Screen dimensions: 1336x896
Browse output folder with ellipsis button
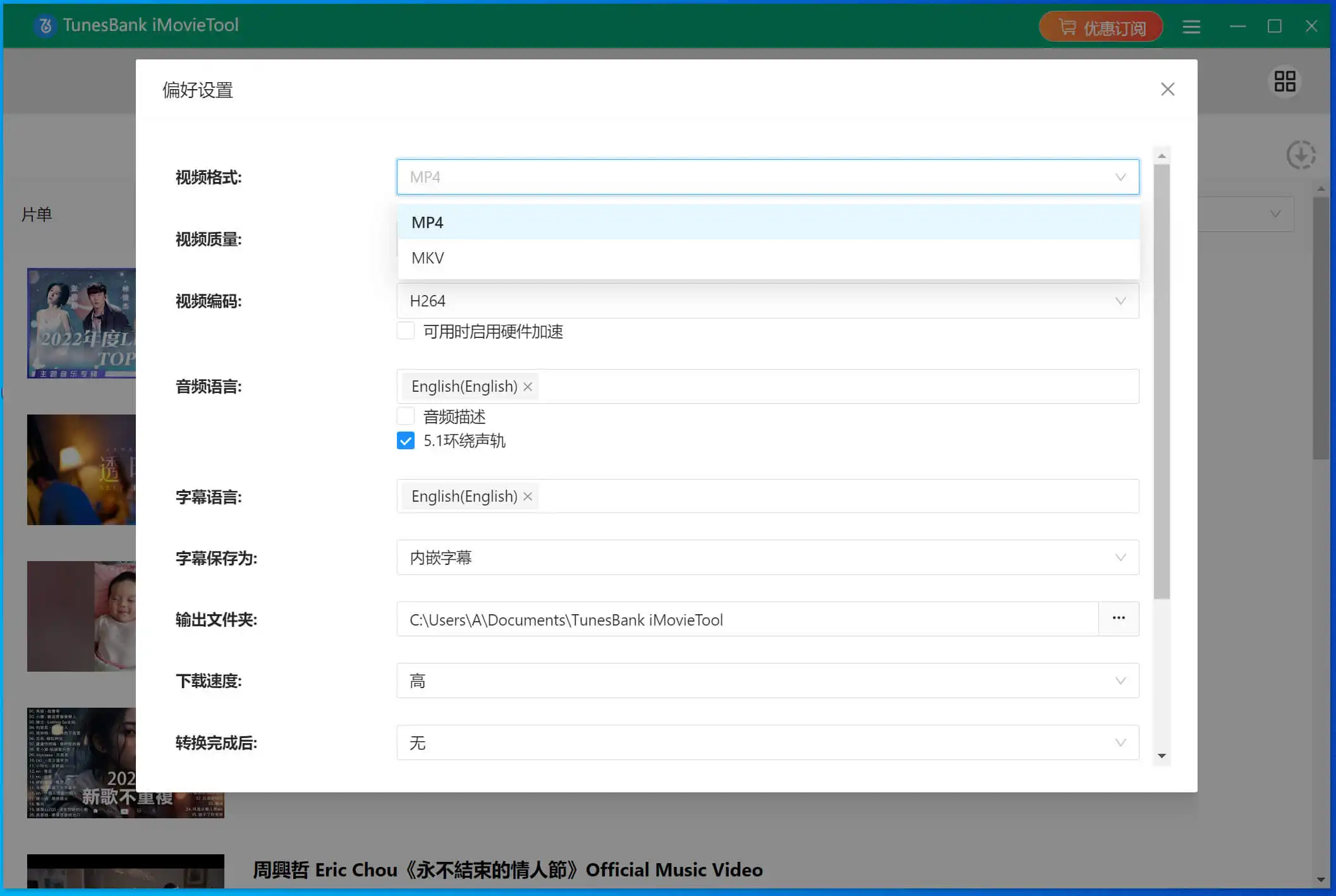point(1119,619)
